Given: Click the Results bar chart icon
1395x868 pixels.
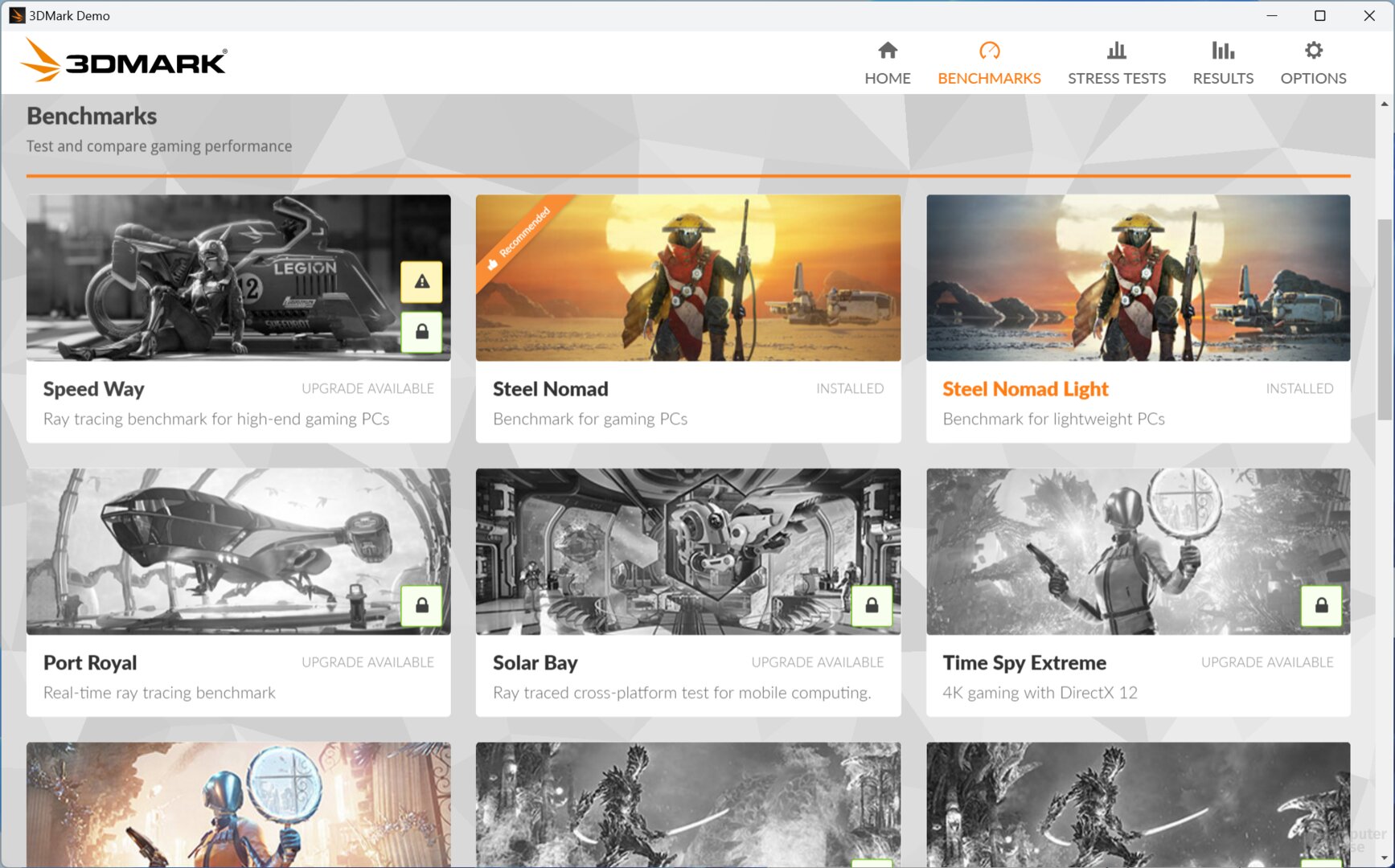Looking at the screenshot, I should (1223, 51).
